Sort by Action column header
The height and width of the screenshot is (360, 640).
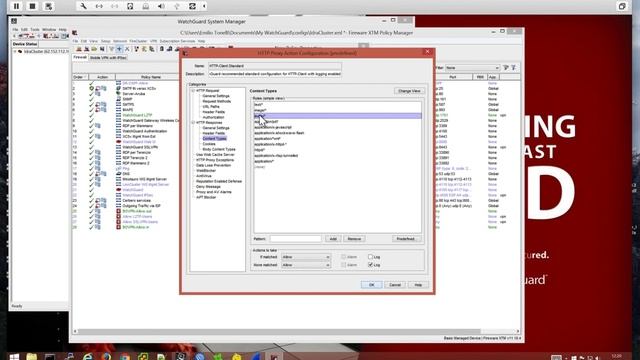102,77
